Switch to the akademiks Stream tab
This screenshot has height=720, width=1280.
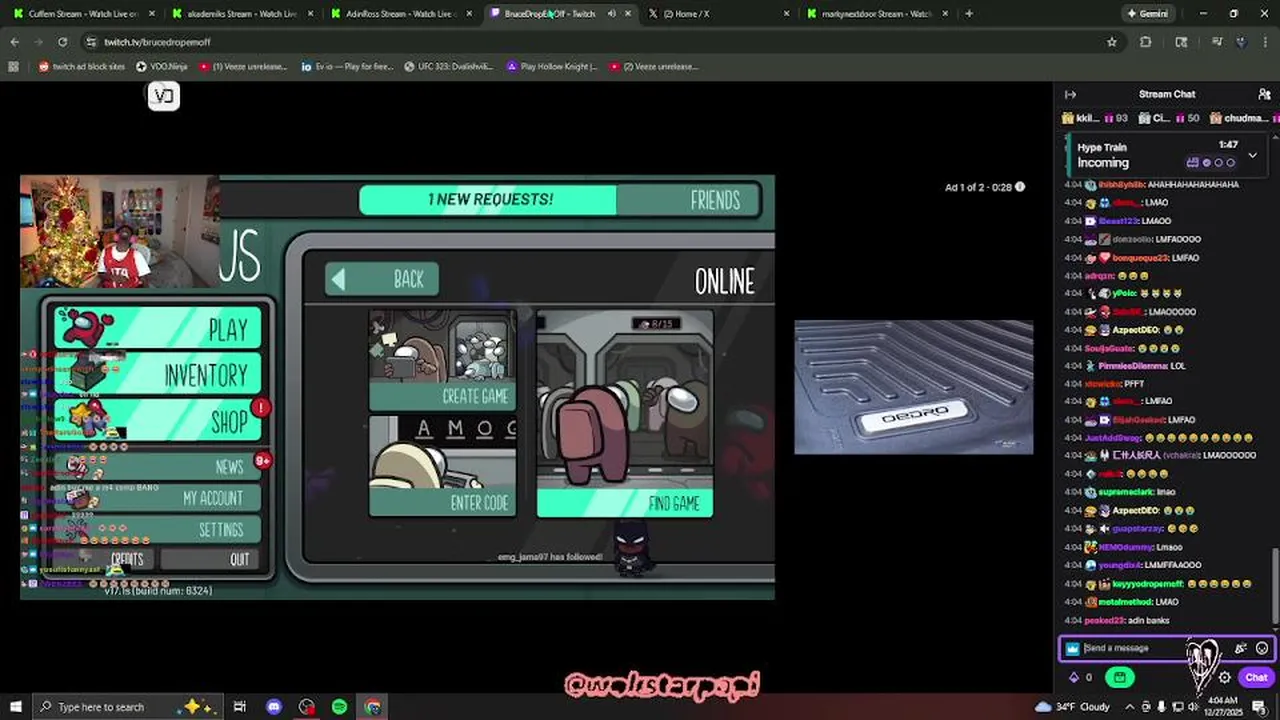coord(242,14)
